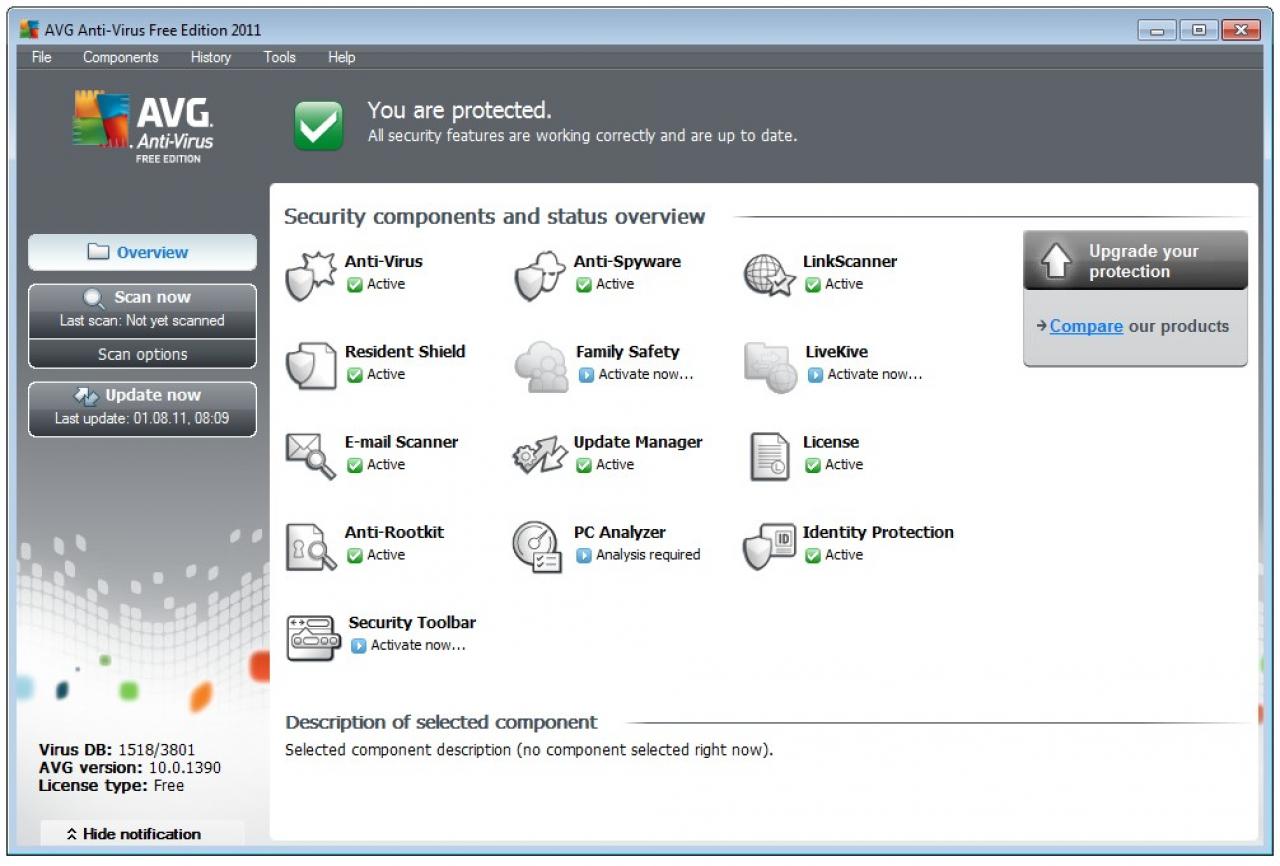Click PC Analyzer analysis required arrow icon
The image size is (1280, 866).
click(x=584, y=555)
